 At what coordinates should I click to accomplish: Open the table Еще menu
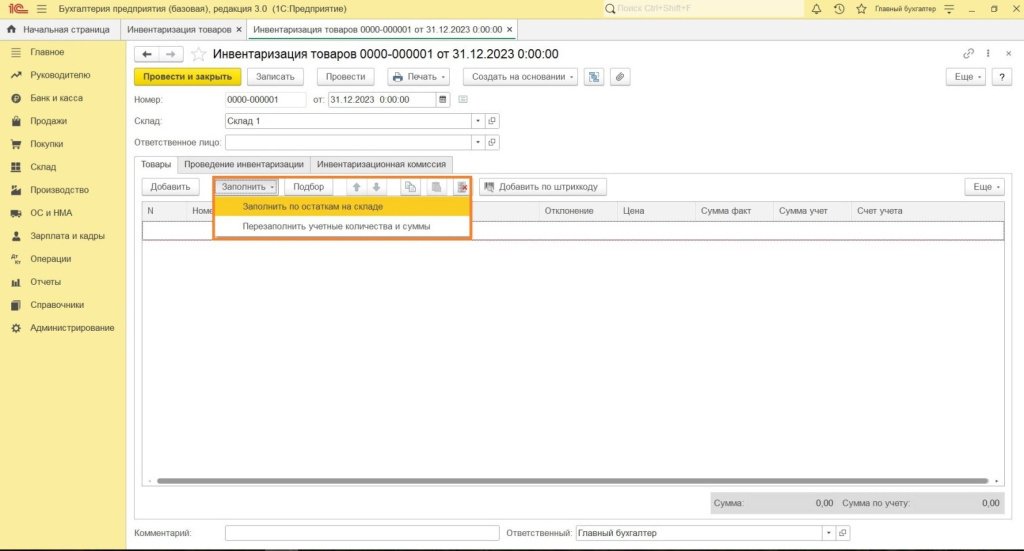(985, 187)
